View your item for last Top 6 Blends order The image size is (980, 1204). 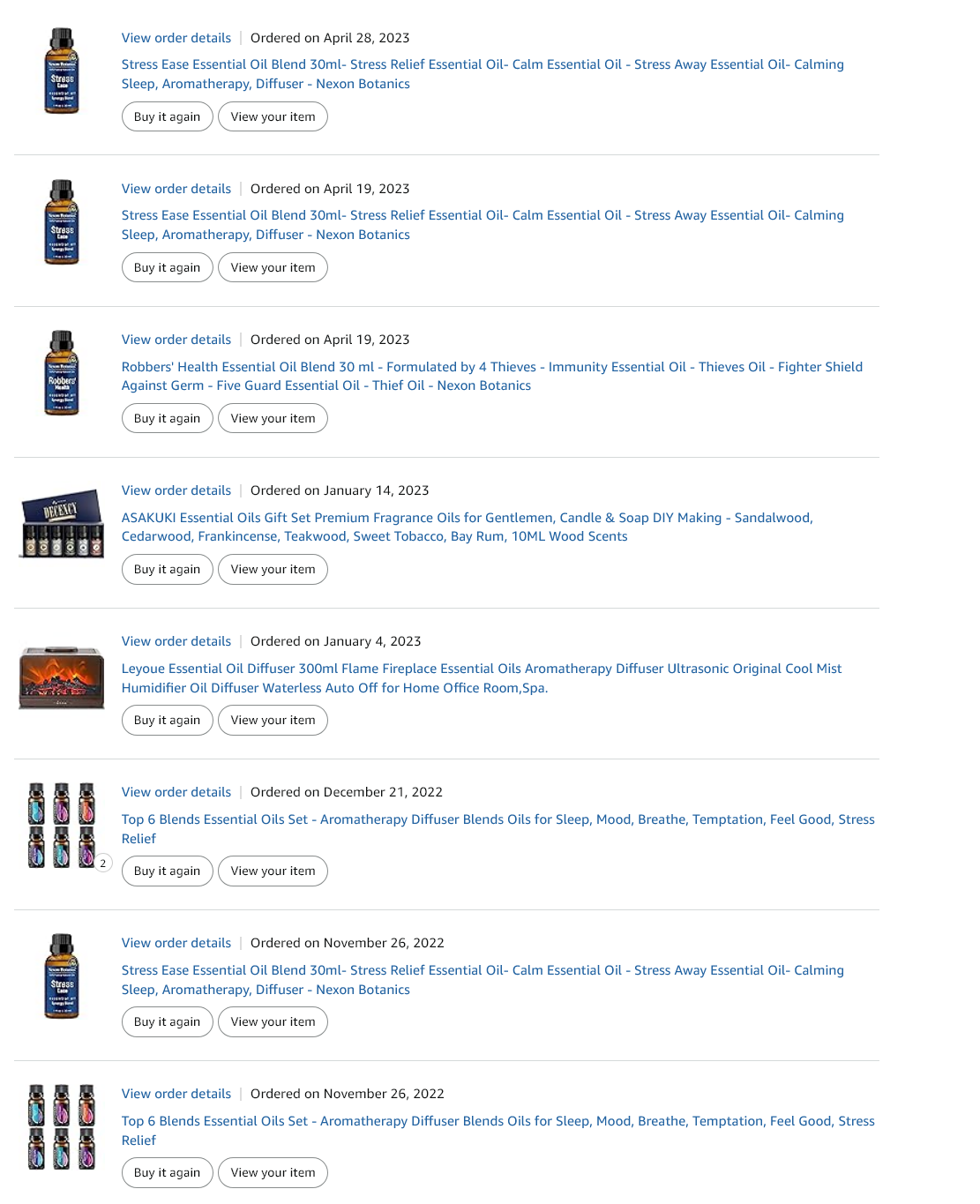click(273, 1172)
